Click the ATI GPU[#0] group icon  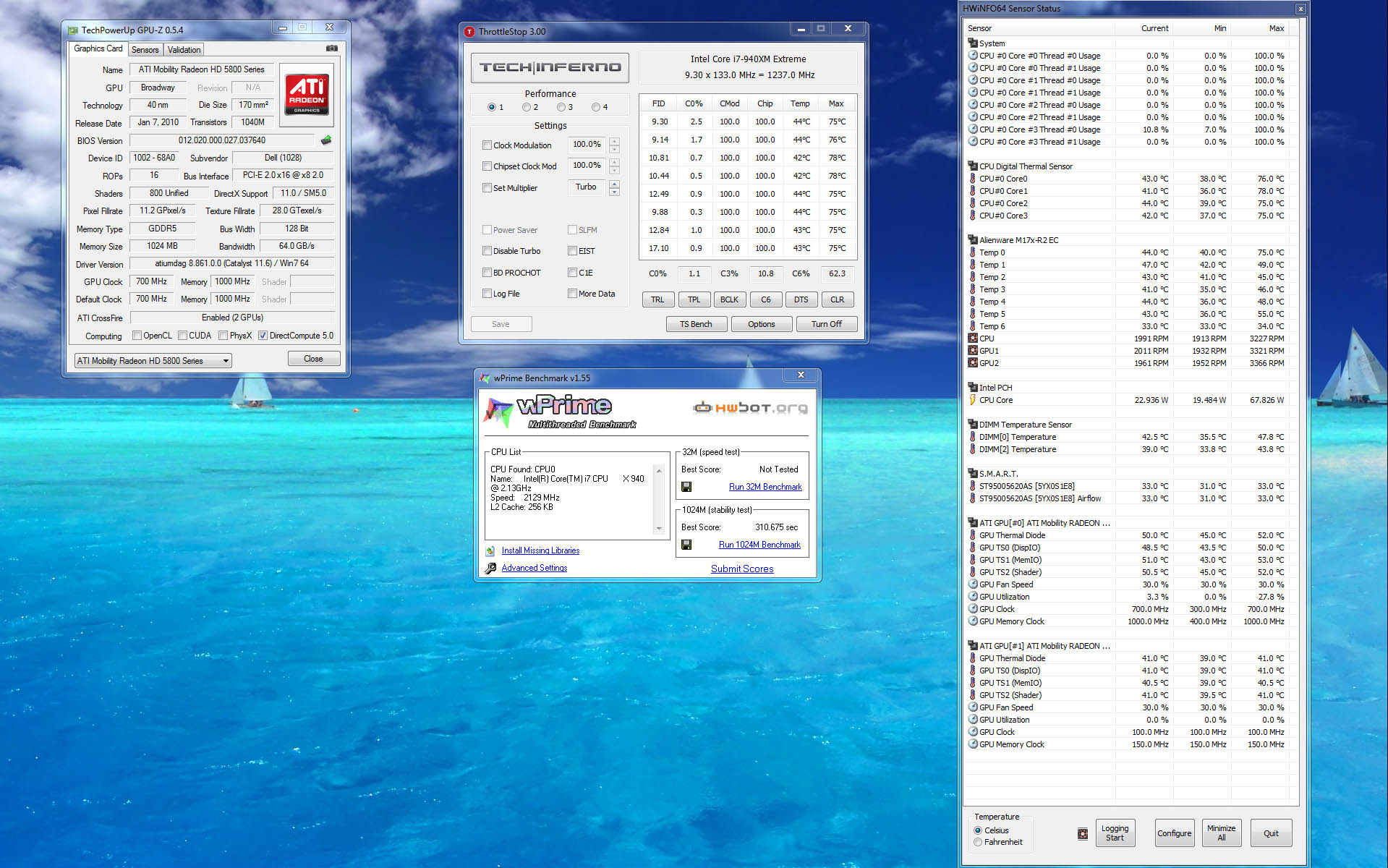click(x=973, y=523)
